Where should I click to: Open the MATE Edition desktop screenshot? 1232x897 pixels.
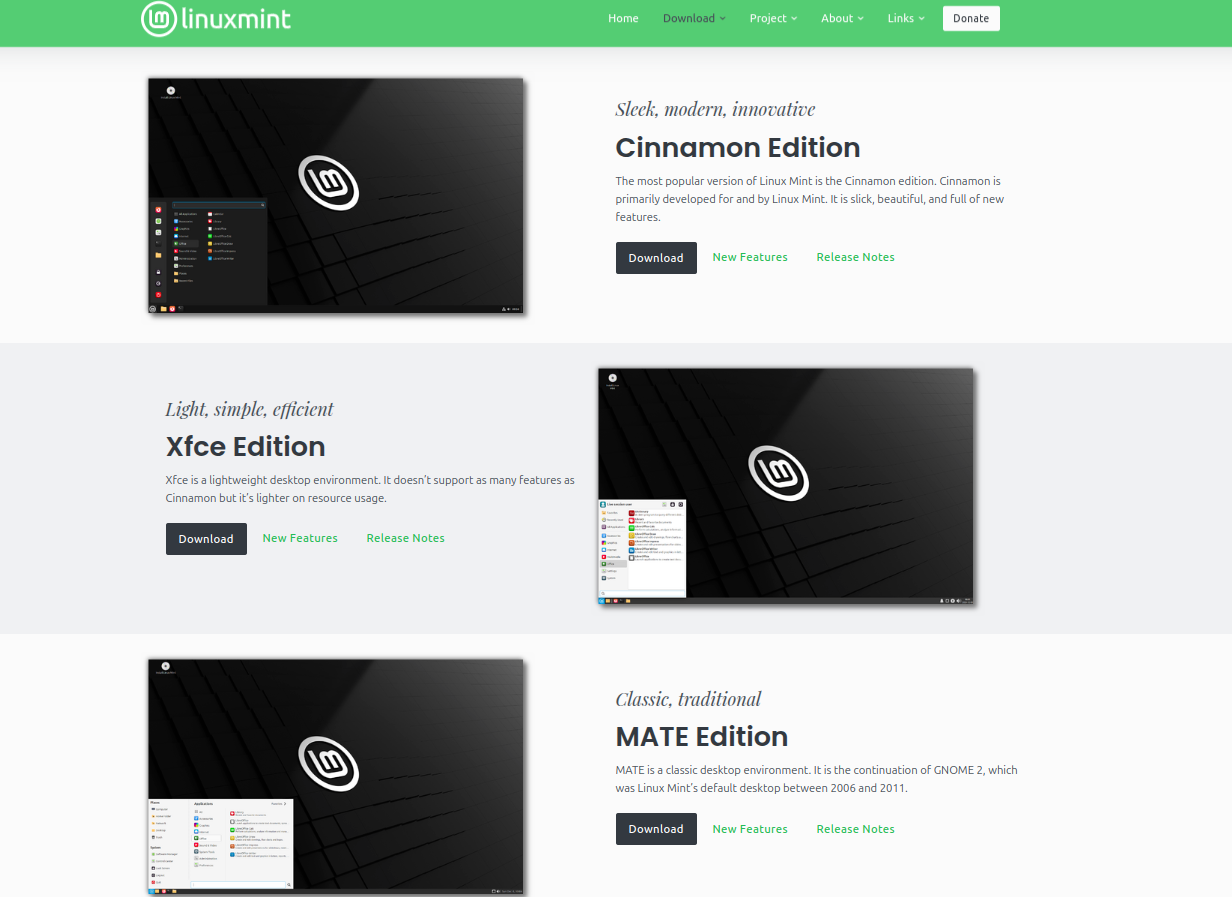tap(336, 776)
